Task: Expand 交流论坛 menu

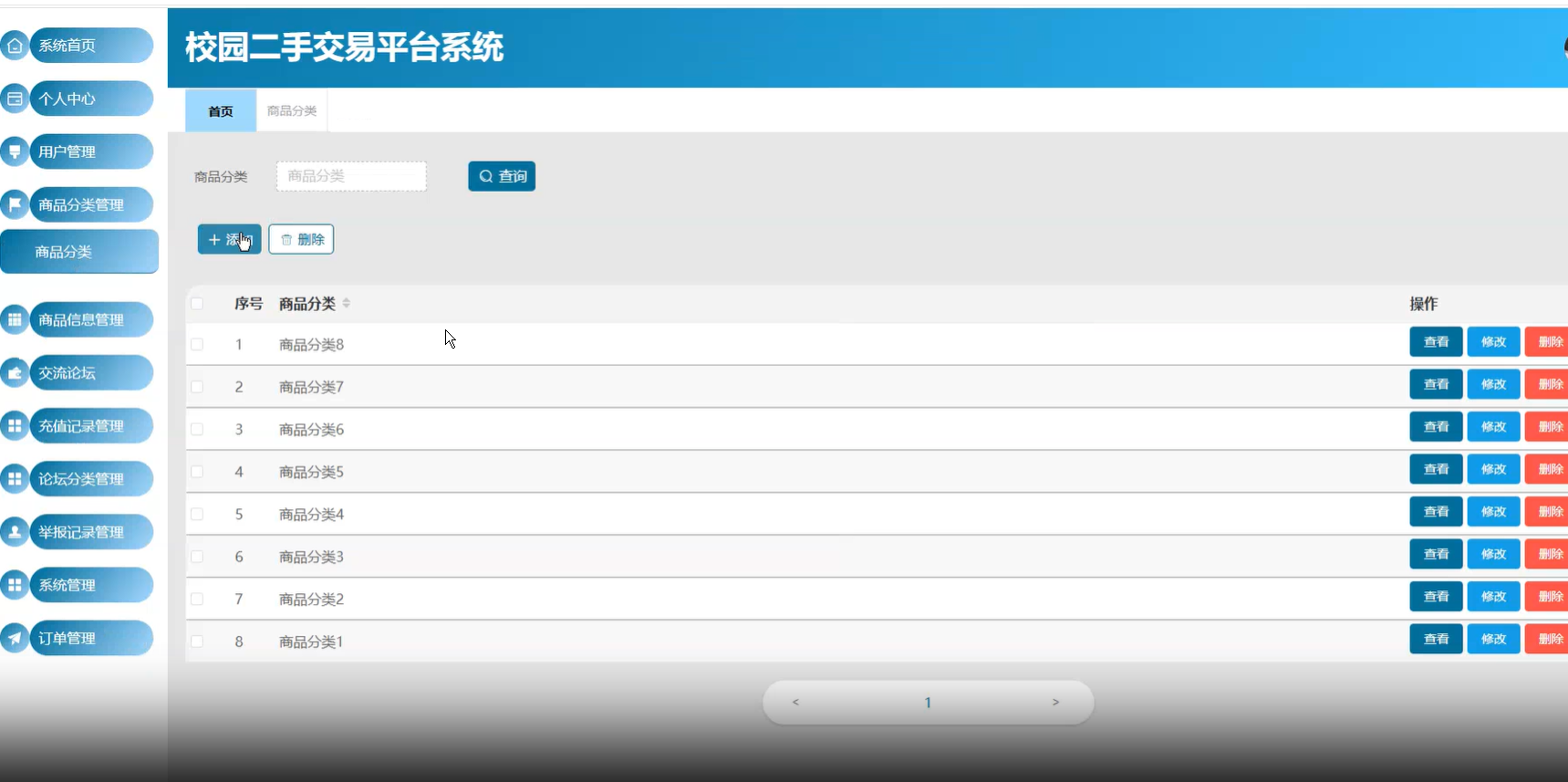Action: point(91,372)
